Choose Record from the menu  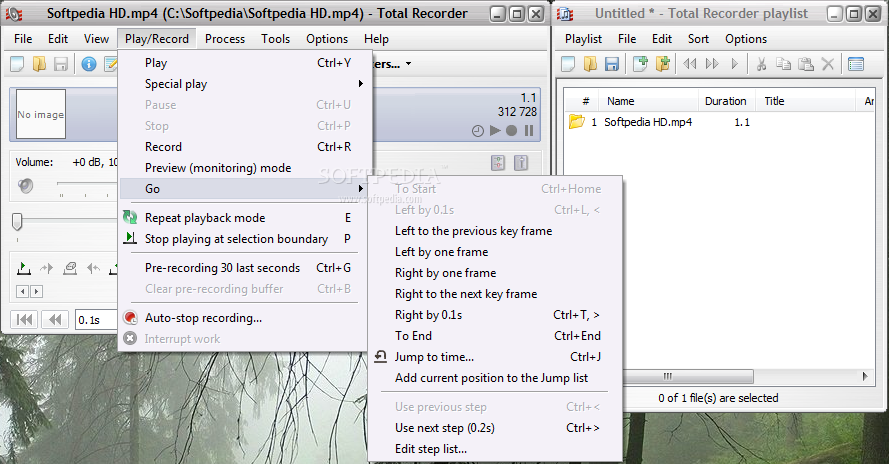click(245, 147)
